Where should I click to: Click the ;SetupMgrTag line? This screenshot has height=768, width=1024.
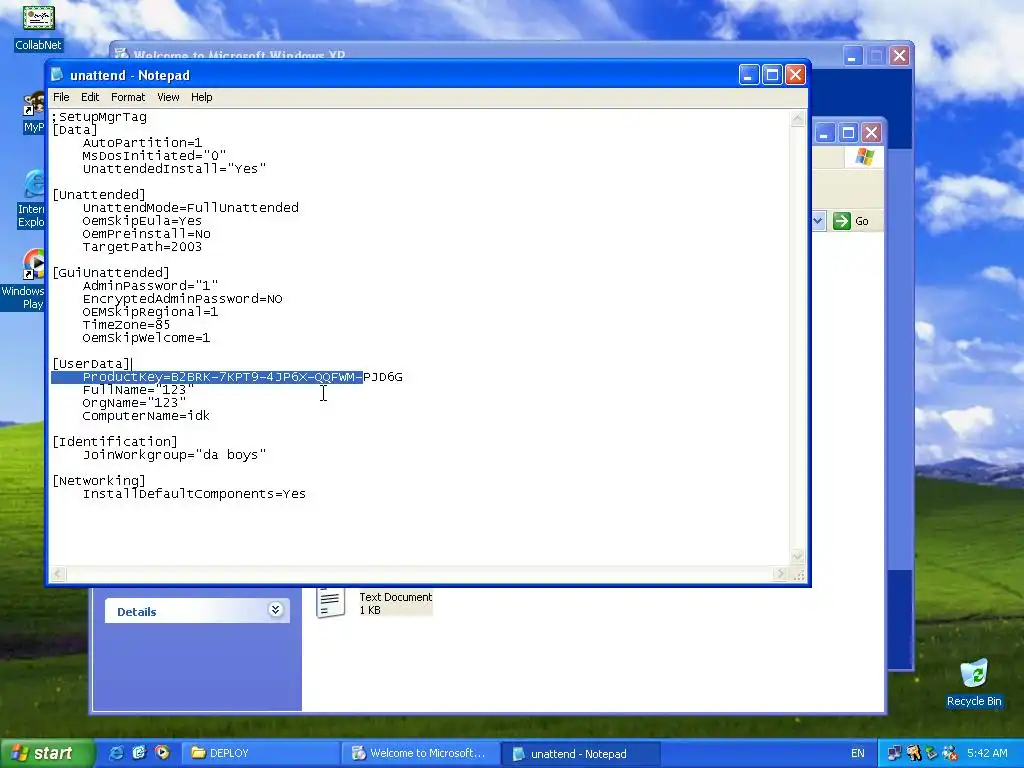[x=99, y=117]
